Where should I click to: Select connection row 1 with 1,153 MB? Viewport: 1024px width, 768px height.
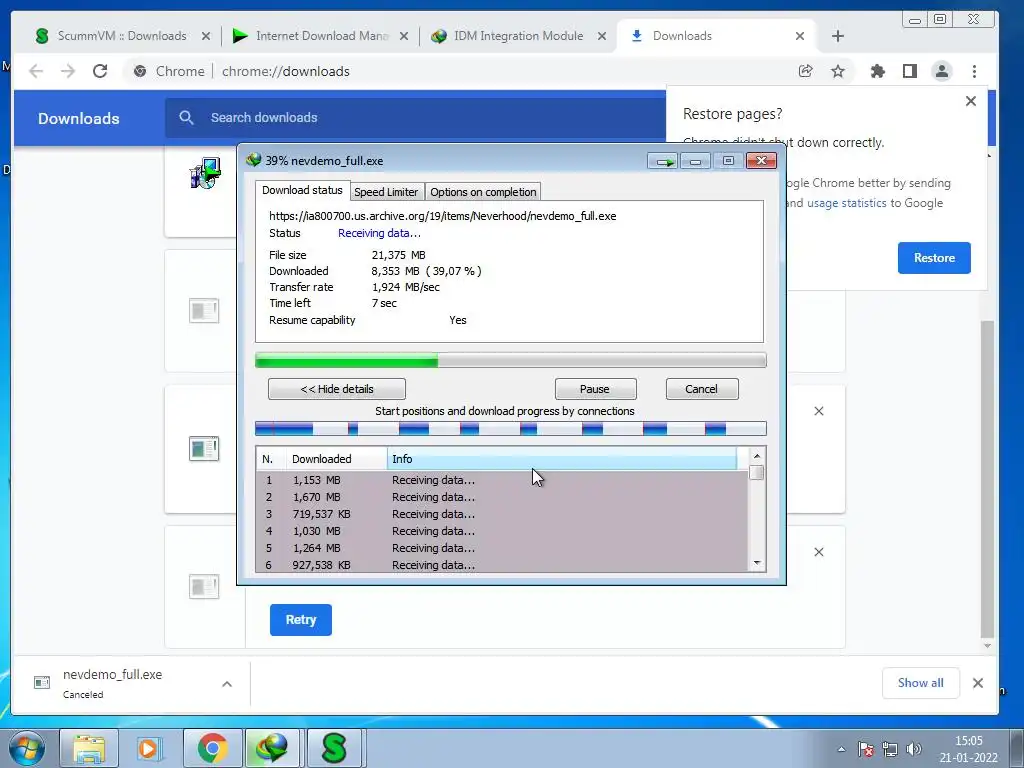point(502,480)
